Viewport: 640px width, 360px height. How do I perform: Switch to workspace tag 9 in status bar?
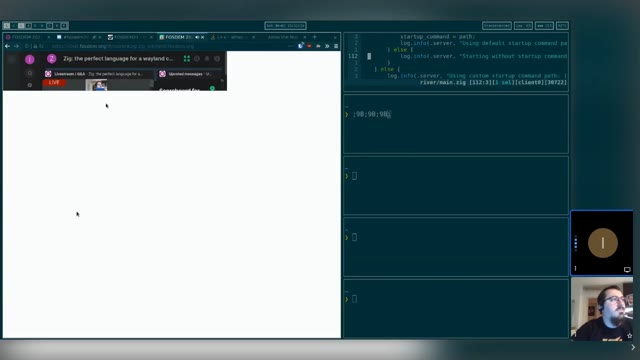(64, 26)
